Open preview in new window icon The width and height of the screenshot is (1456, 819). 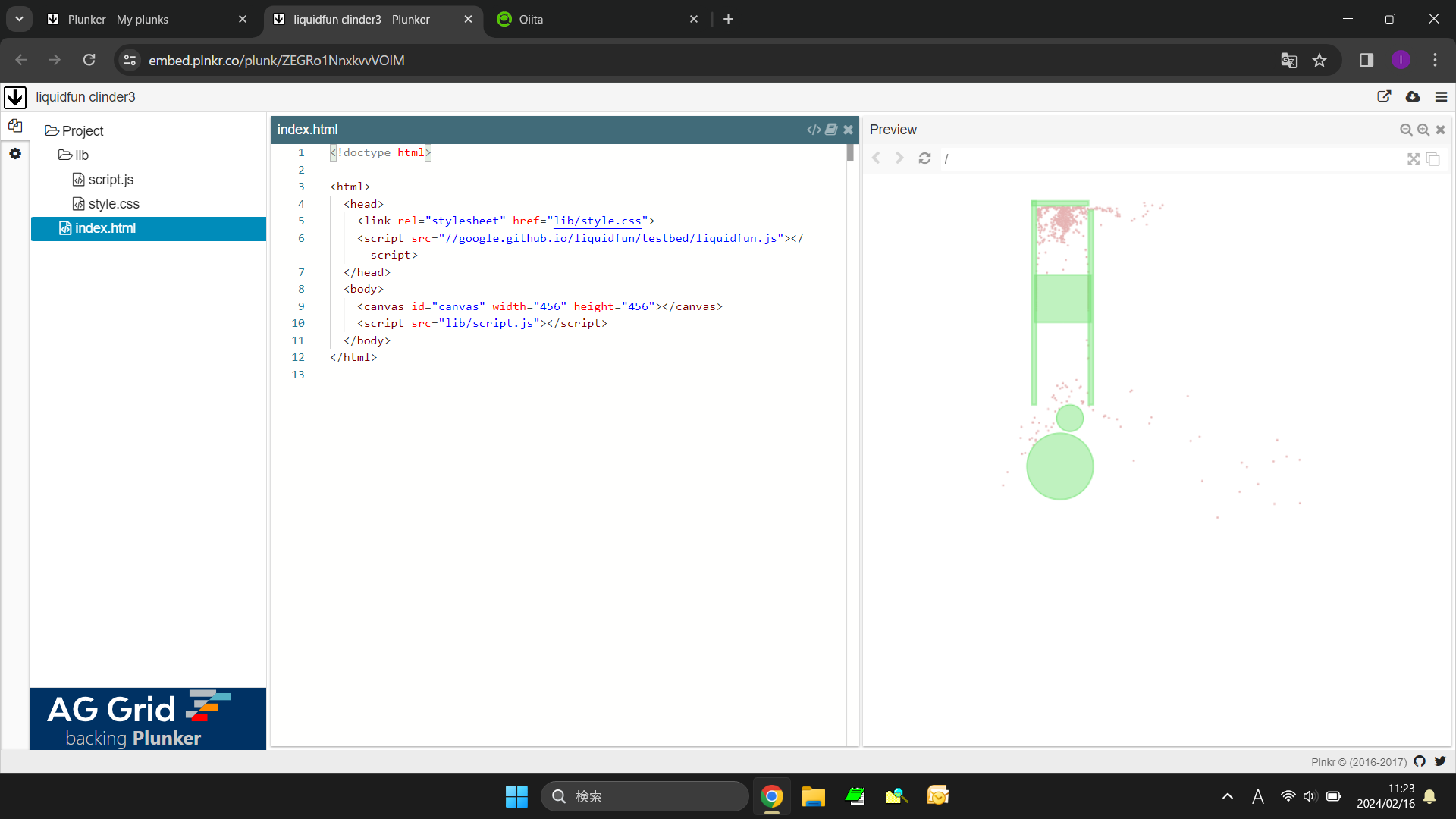(x=1433, y=158)
